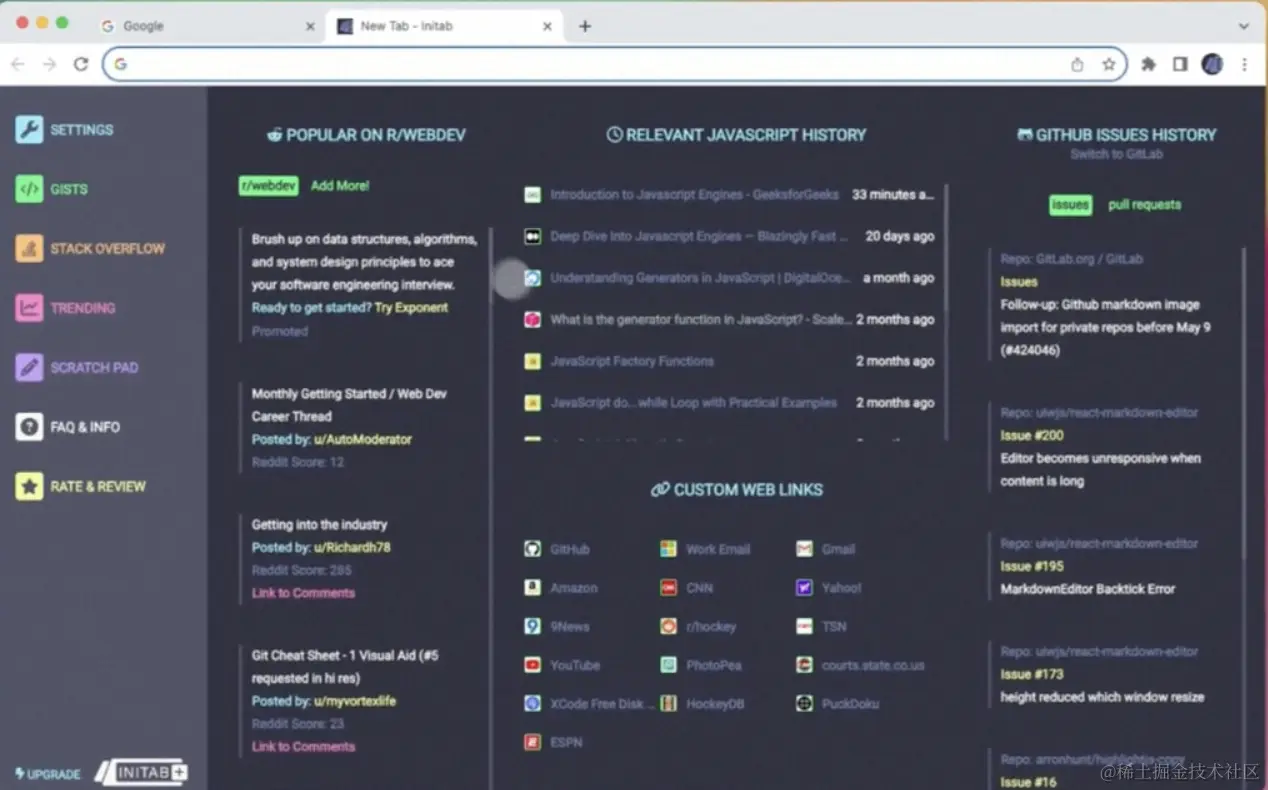
Task: Click Stack Overflow sidebar icon
Action: click(x=29, y=248)
